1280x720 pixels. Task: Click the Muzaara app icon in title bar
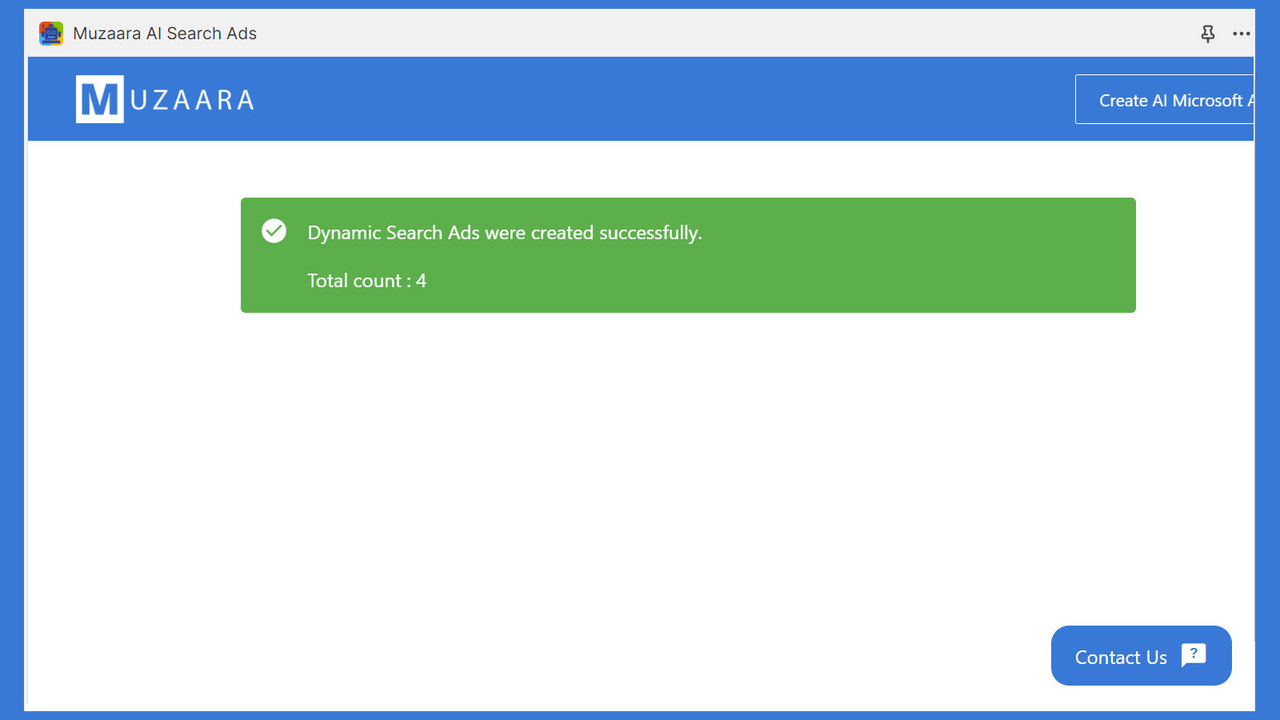pyautogui.click(x=51, y=33)
